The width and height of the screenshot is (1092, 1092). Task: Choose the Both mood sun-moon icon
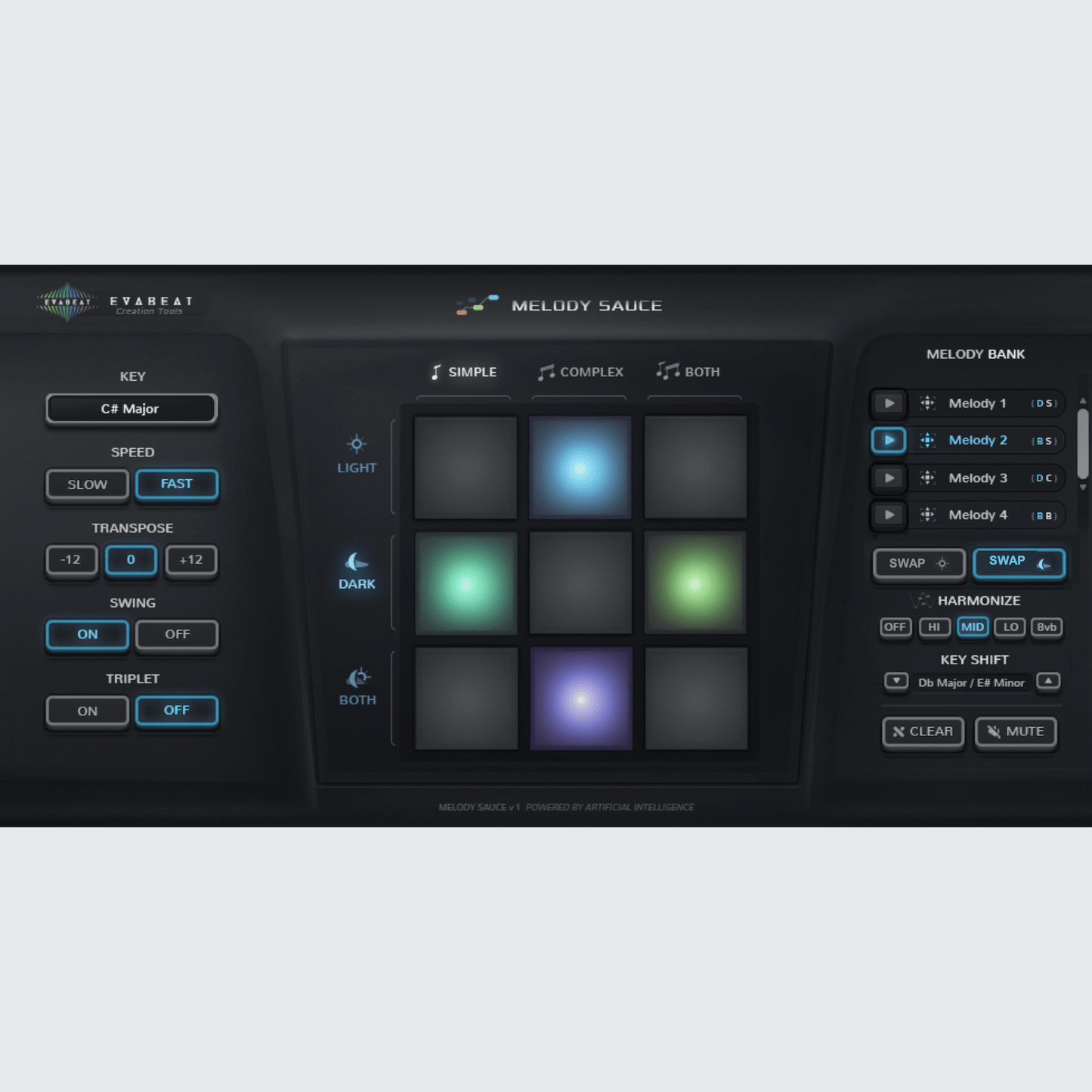[357, 677]
